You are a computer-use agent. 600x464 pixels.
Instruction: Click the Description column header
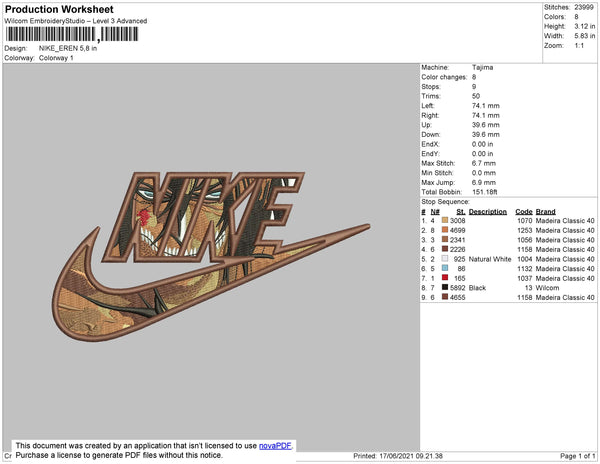point(488,212)
